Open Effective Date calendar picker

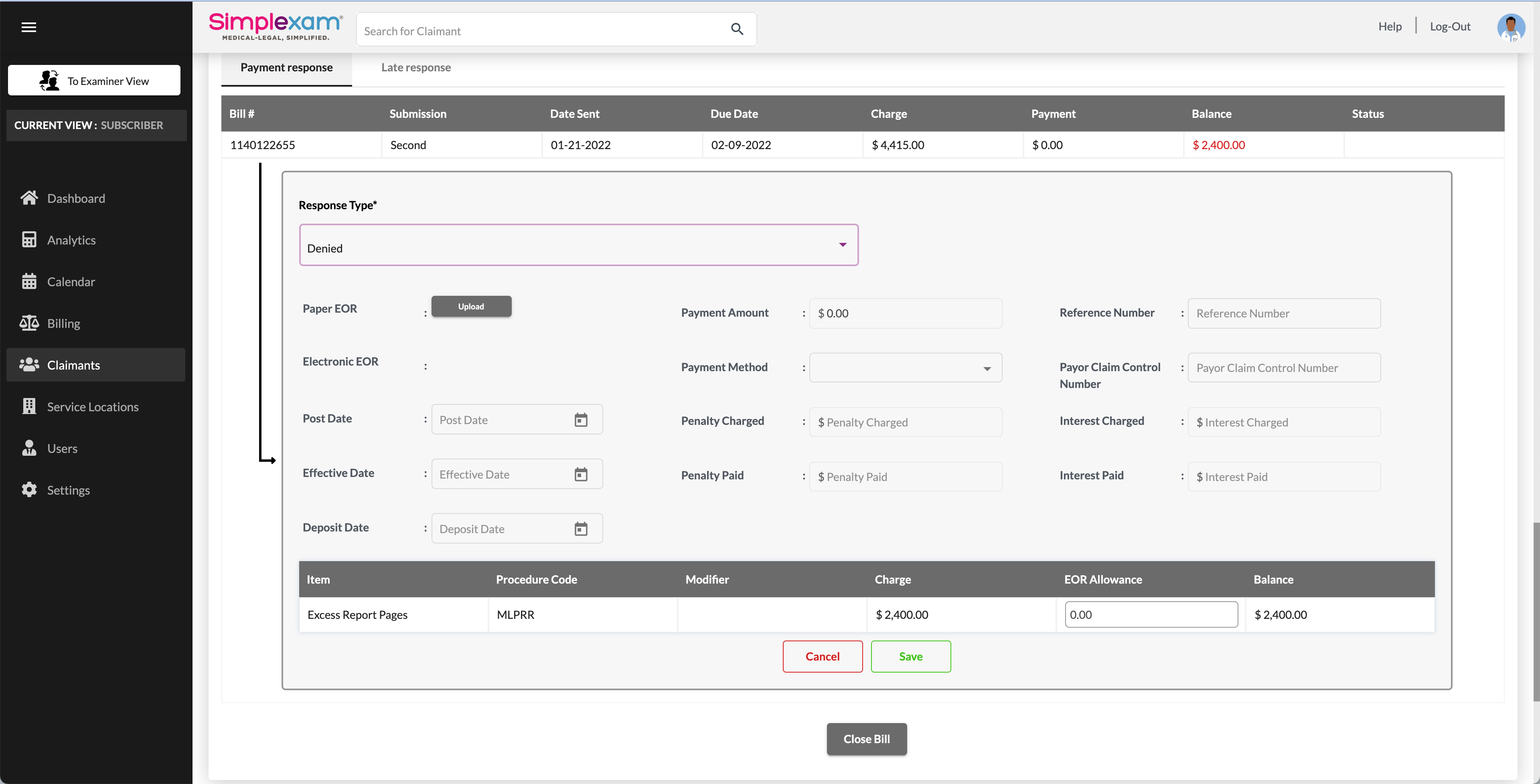pyautogui.click(x=580, y=475)
